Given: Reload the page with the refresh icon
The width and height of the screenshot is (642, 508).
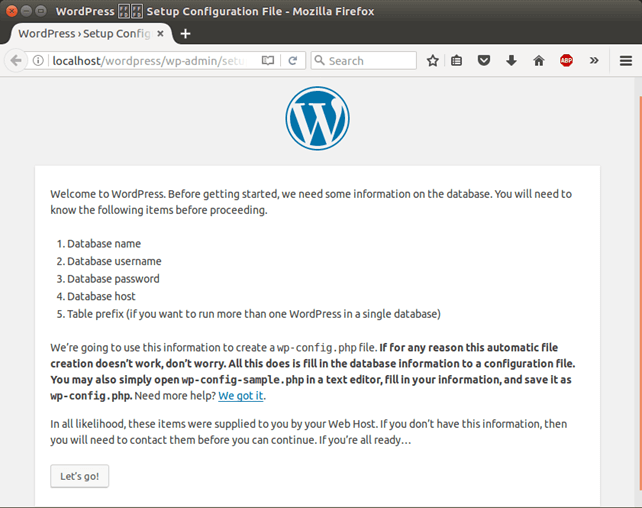Looking at the screenshot, I should (x=292, y=61).
